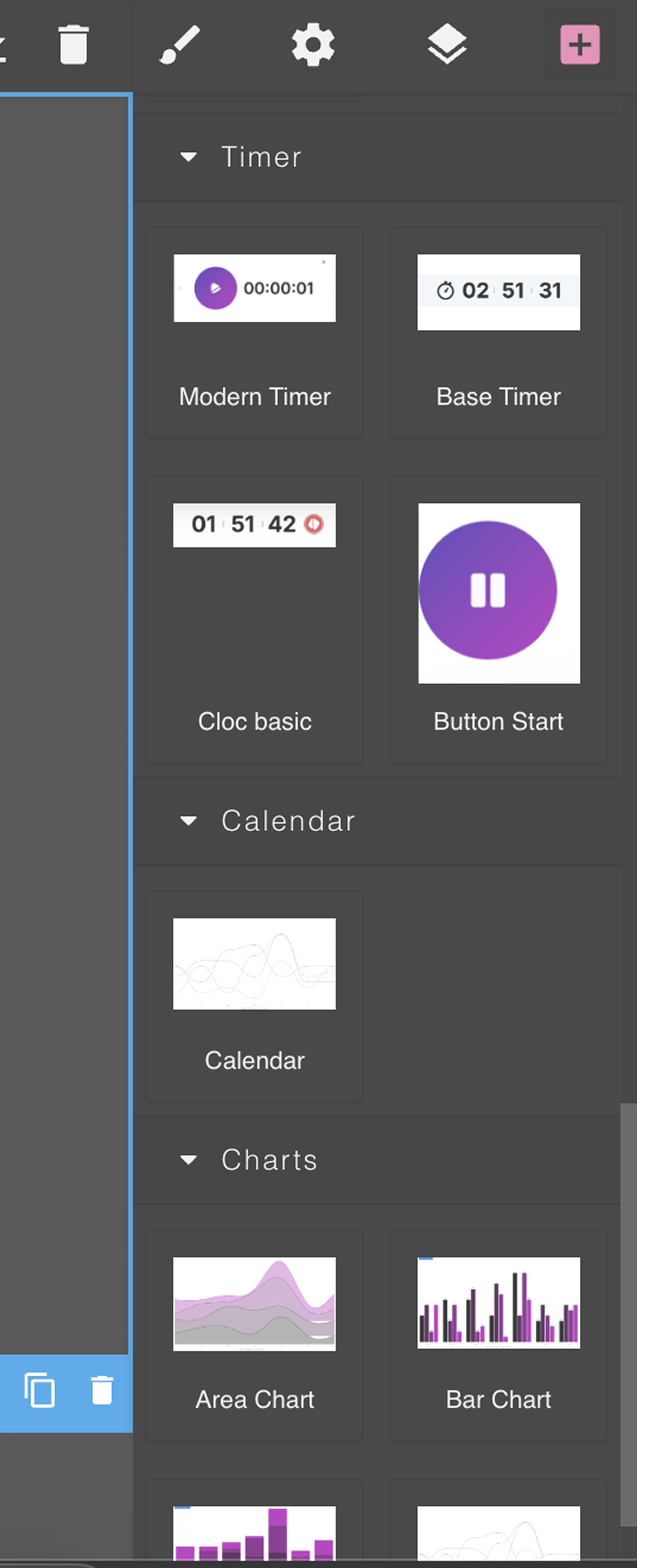Viewport: 663px width, 1568px height.
Task: Collapse the Timer category arrow
Action: (x=189, y=157)
